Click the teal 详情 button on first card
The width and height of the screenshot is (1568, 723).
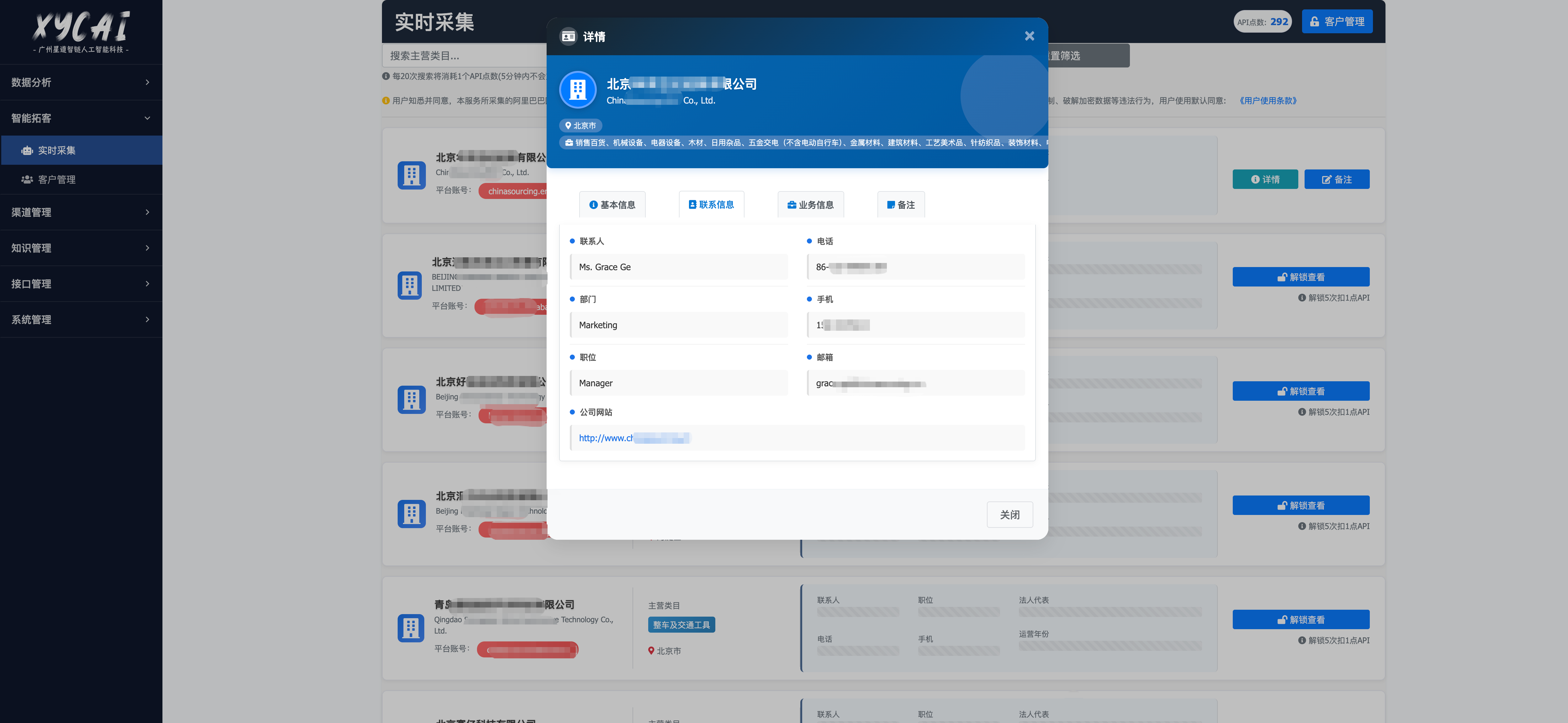click(x=1265, y=179)
